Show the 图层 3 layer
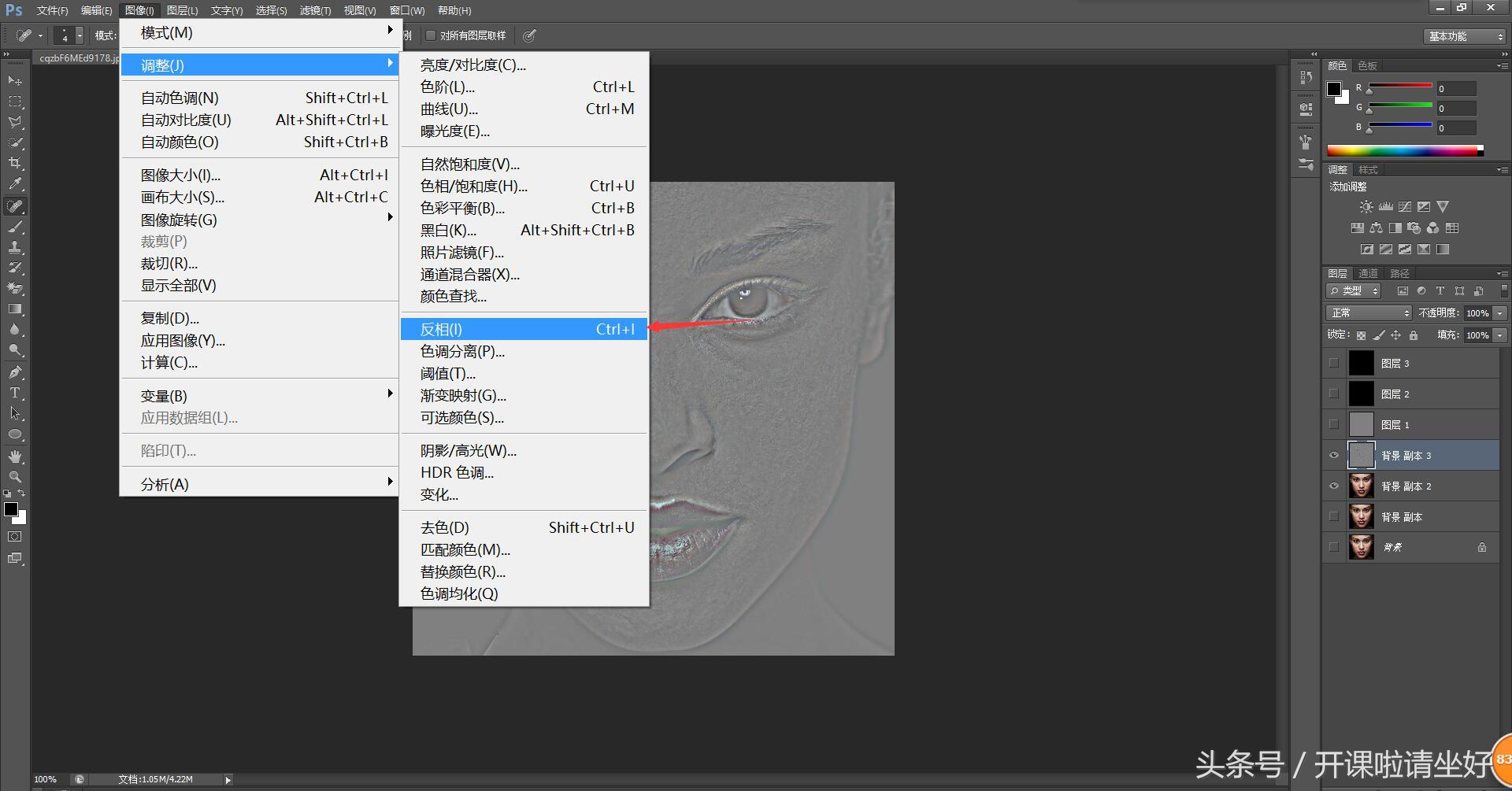The image size is (1512, 791). pyautogui.click(x=1334, y=363)
